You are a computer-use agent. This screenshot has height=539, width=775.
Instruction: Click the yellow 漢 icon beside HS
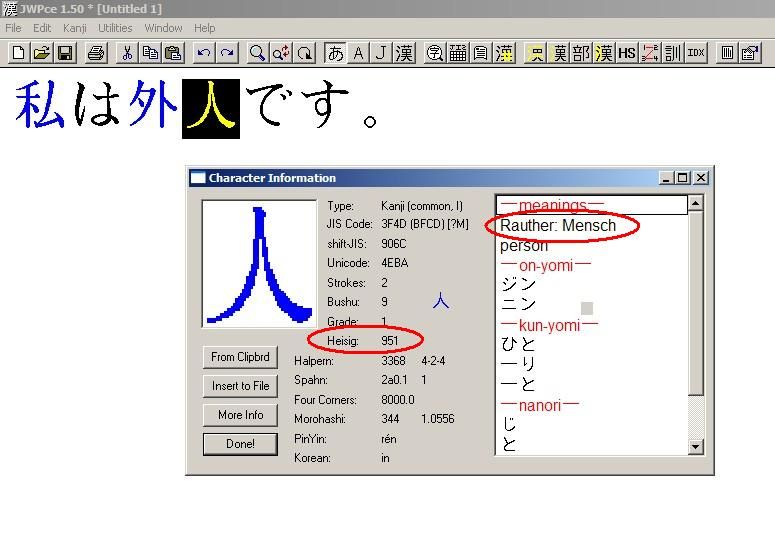click(x=603, y=52)
